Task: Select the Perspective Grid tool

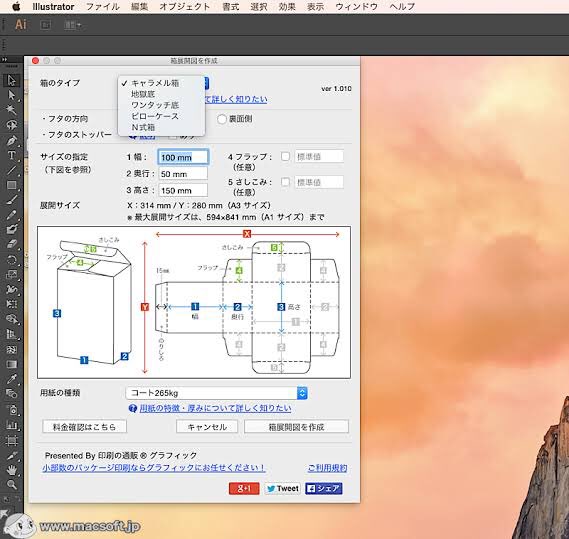Action: [11, 334]
